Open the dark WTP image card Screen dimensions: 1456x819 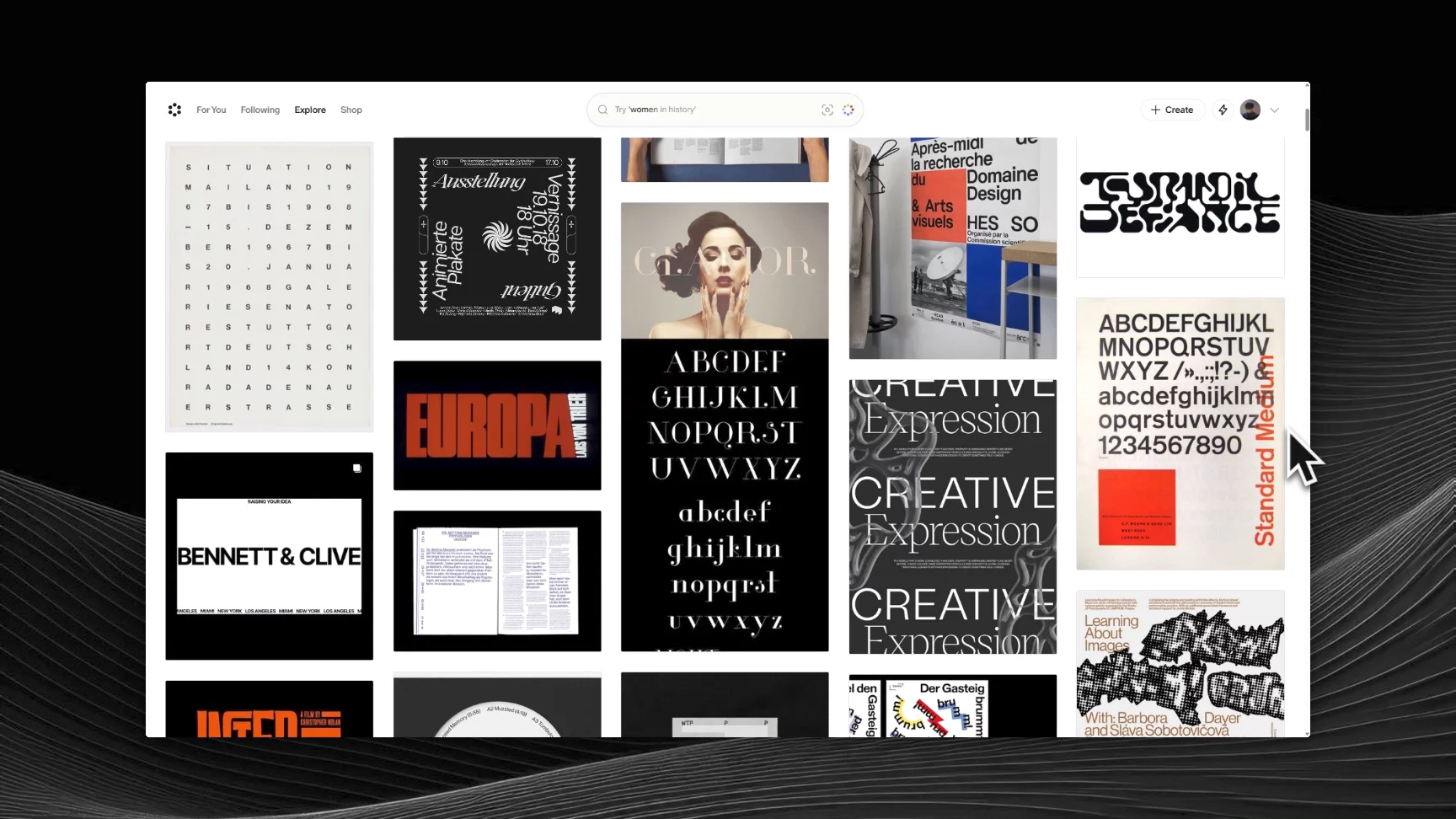[x=725, y=704]
